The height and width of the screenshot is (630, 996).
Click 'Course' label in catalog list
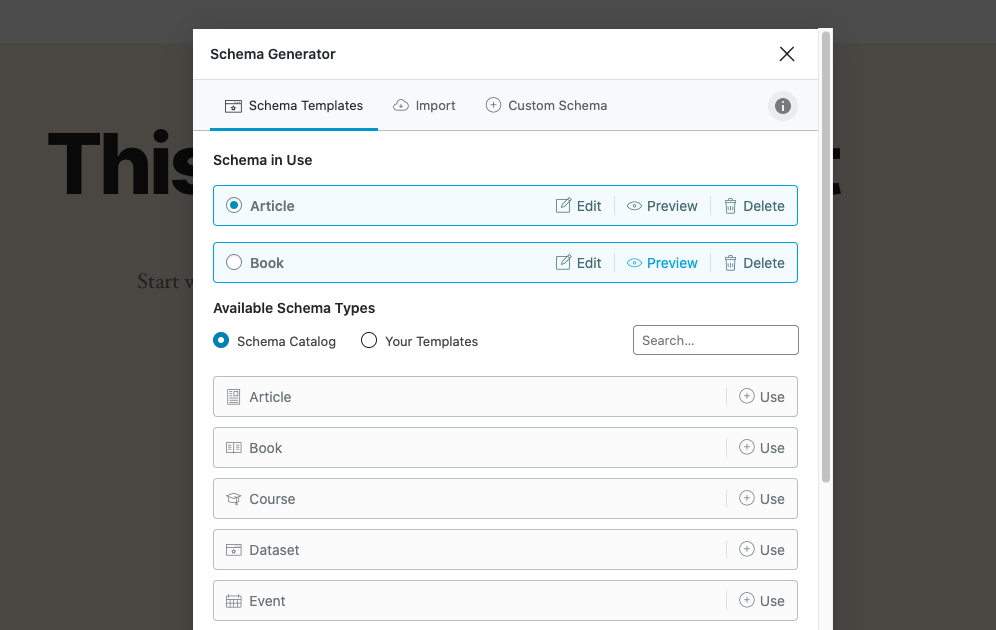[x=272, y=499]
